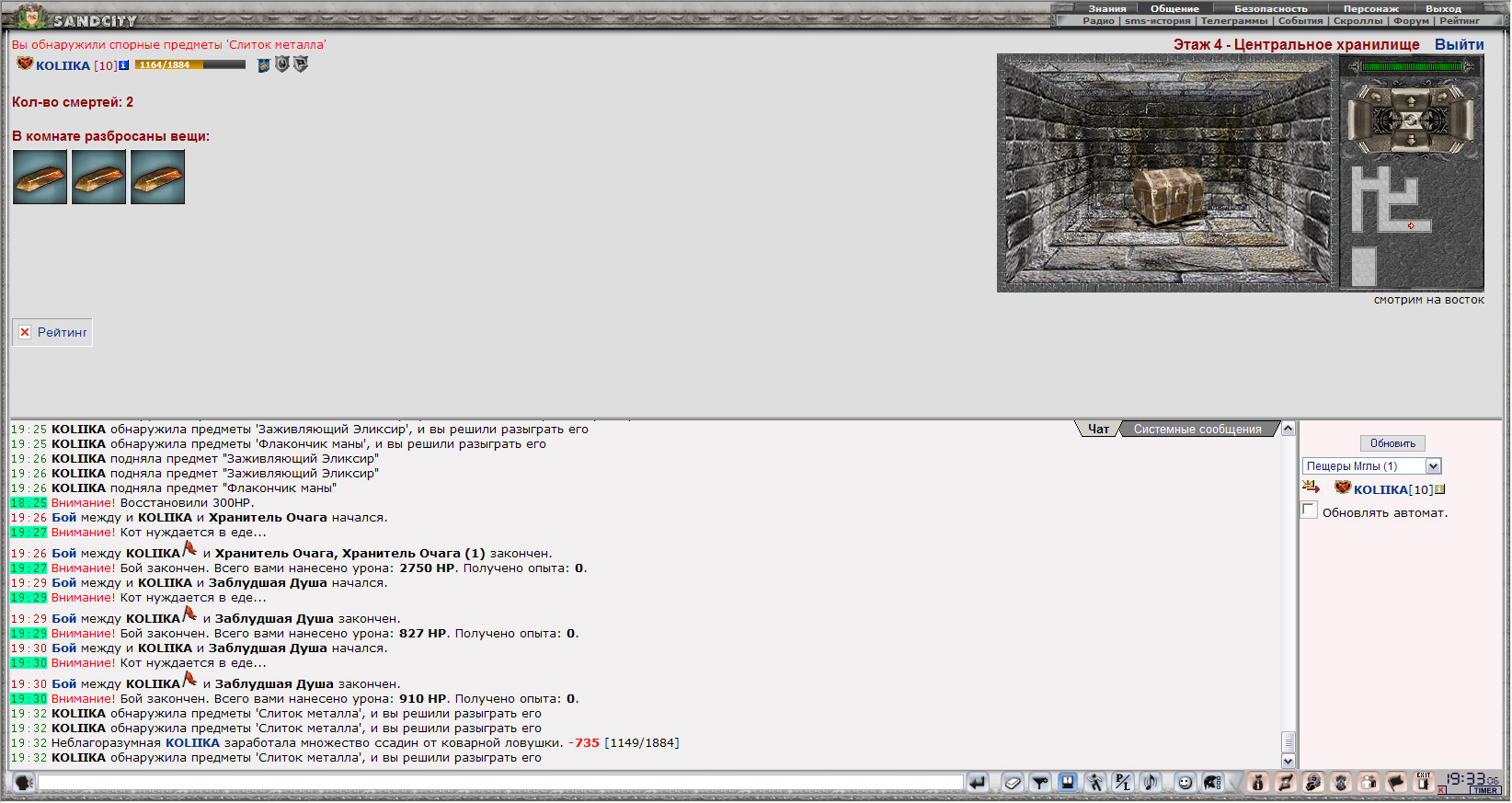1512x803 pixels.
Task: Pick up the third metal ingot item
Action: coord(157,177)
